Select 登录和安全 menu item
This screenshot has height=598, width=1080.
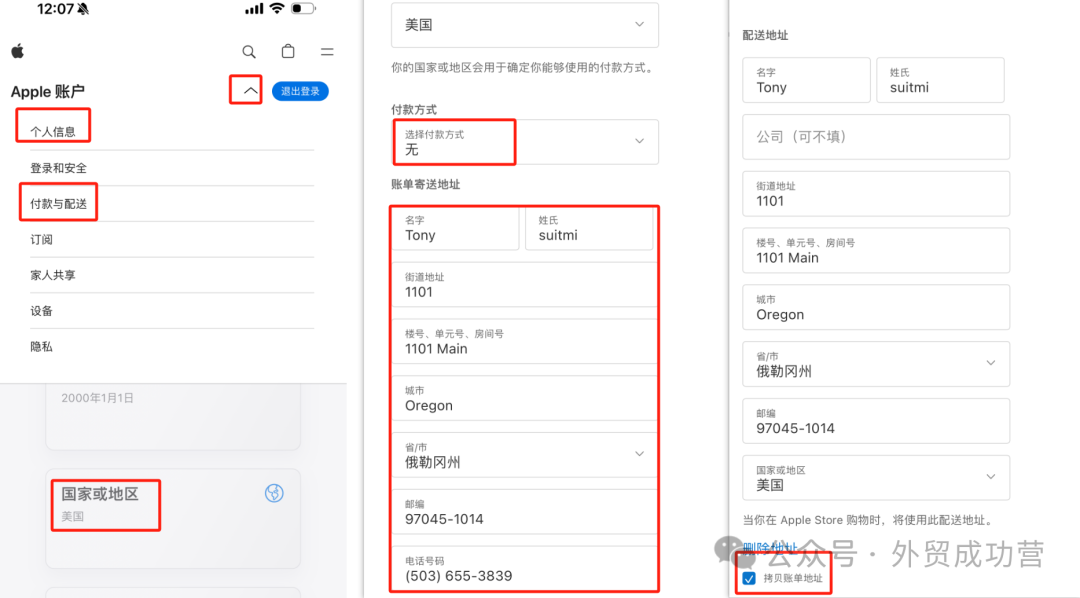pyautogui.click(x=59, y=168)
